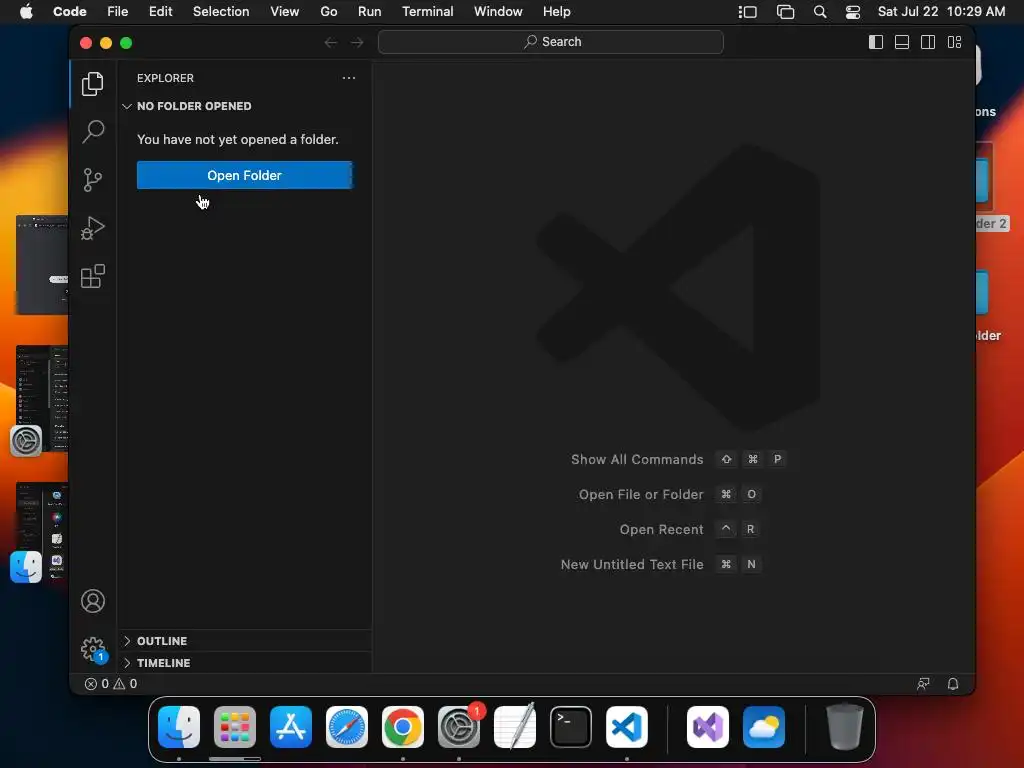The height and width of the screenshot is (768, 1024).
Task: Open the Code application menu
Action: pos(69,12)
